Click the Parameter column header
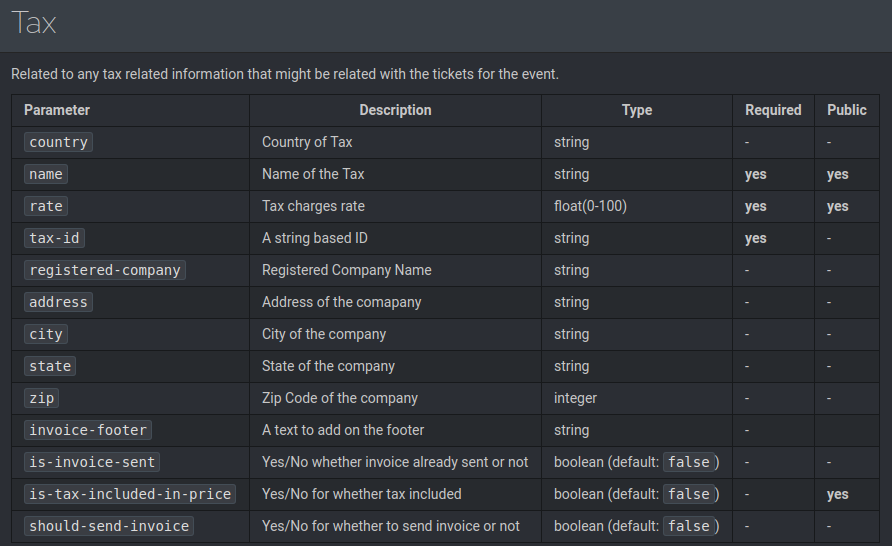 [x=57, y=110]
